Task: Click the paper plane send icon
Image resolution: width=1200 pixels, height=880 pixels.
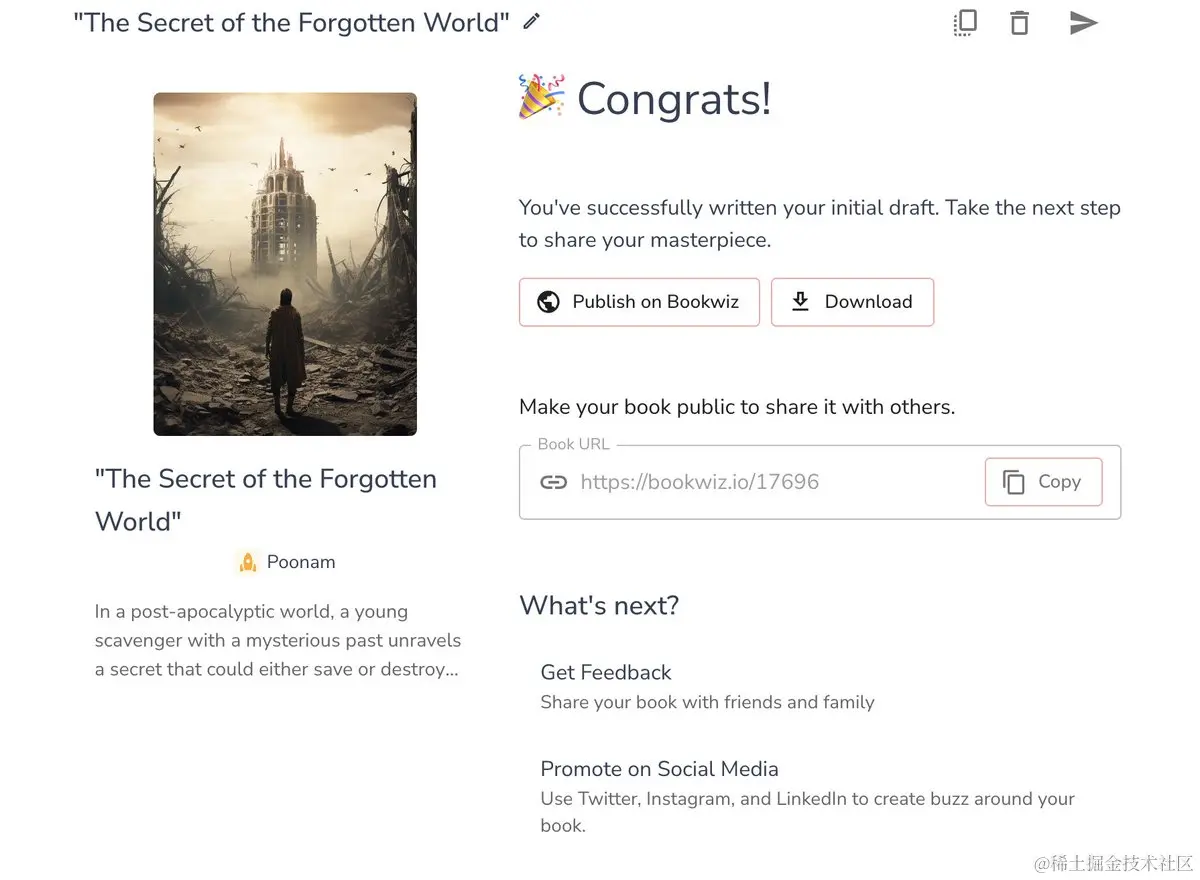Action: tap(1083, 22)
